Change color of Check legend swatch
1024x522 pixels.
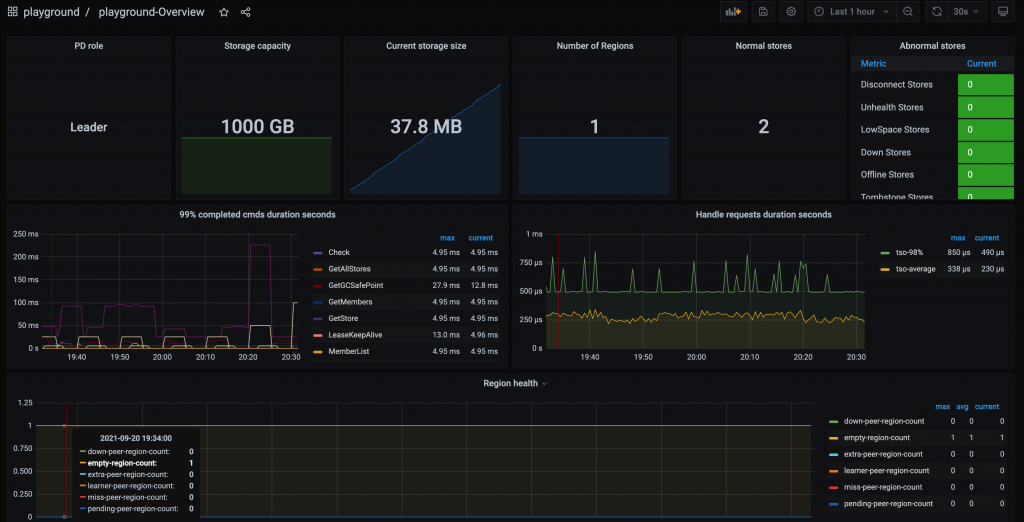point(318,252)
